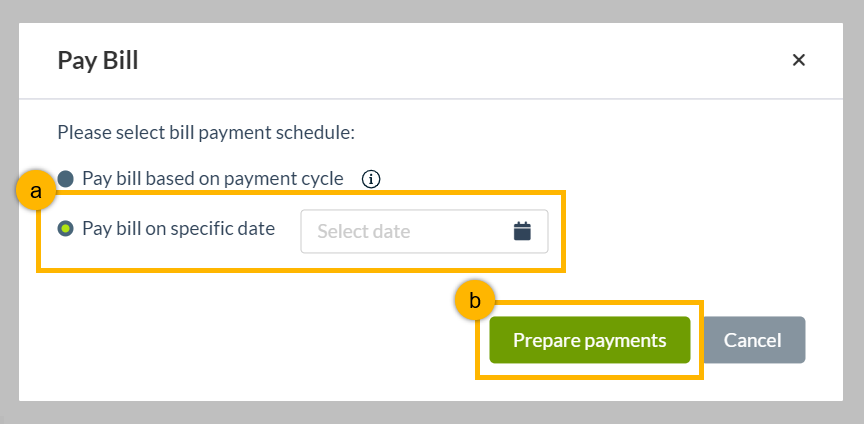Click the gray backdrop outside the dialog
The image size is (864, 424).
pyautogui.click(x=432, y=11)
